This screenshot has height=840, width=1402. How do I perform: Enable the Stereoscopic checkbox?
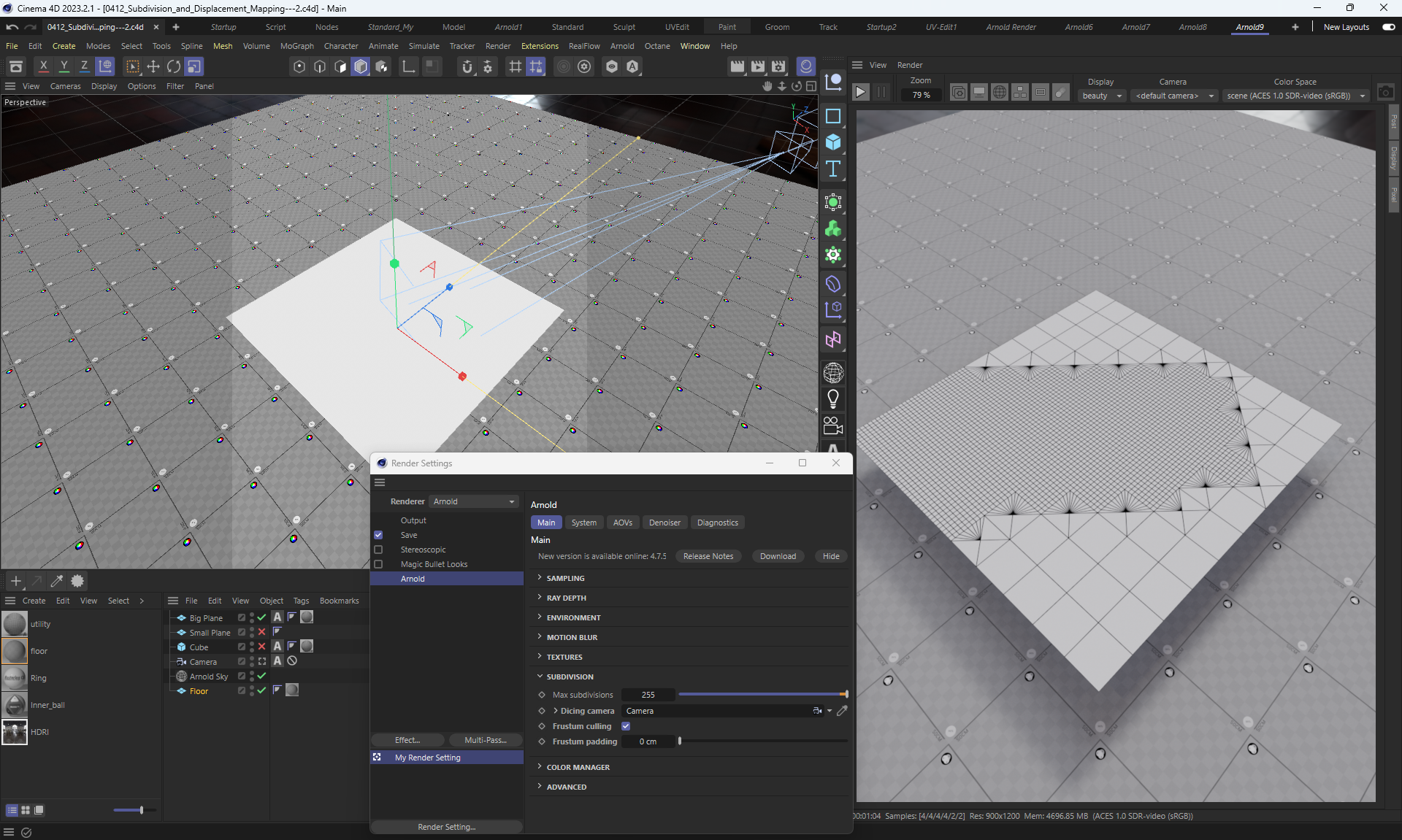378,550
